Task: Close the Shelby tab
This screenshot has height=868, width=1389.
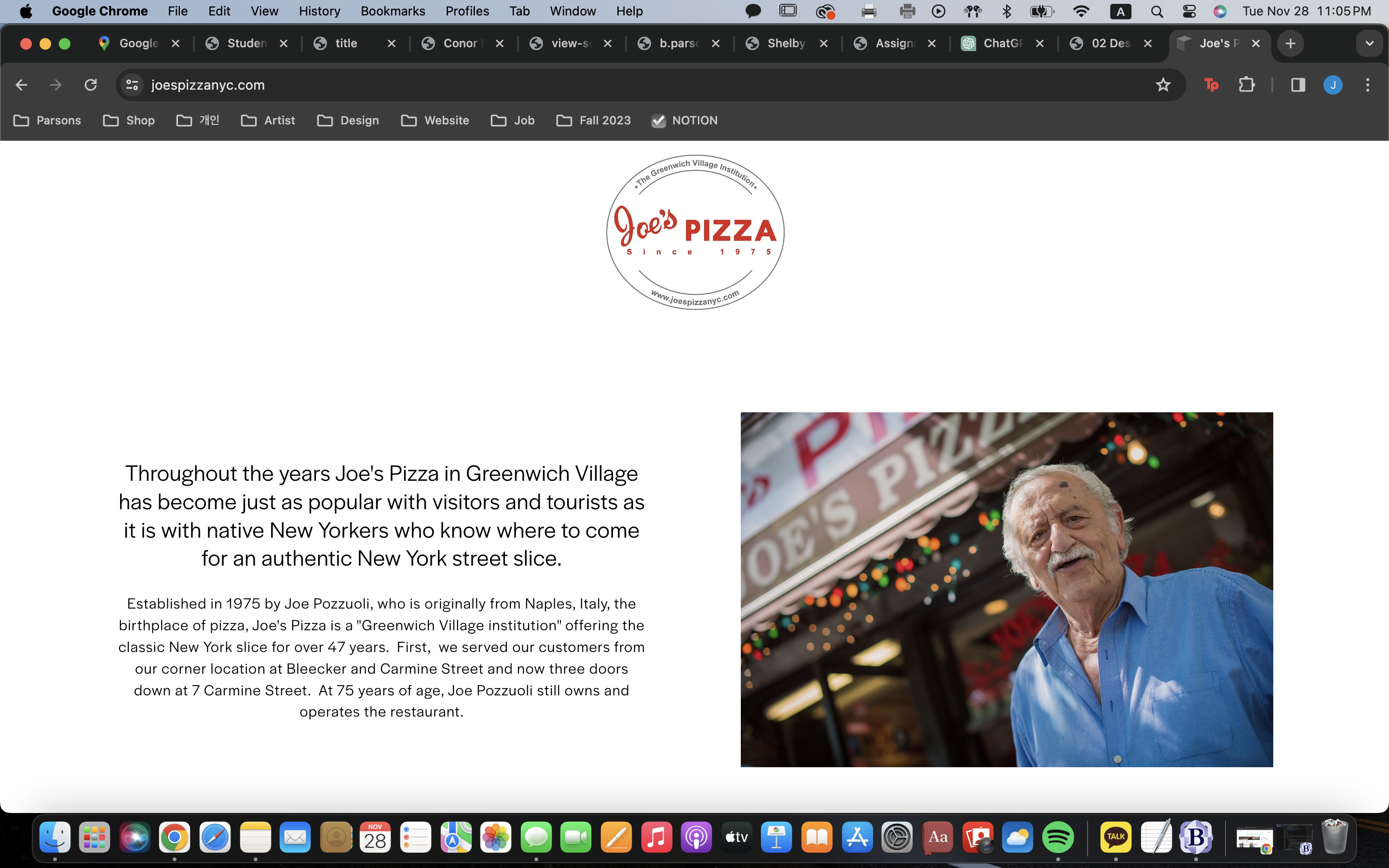Action: click(x=824, y=43)
